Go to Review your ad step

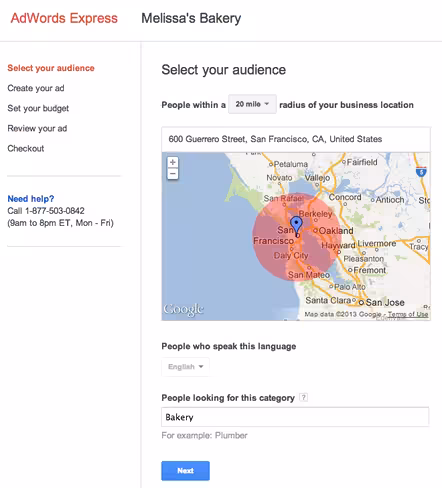point(37,128)
